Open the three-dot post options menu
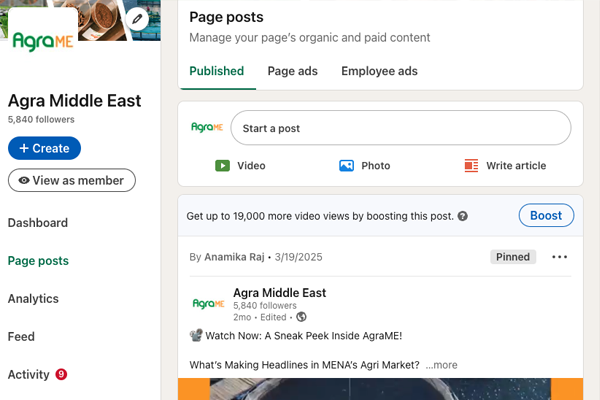600x400 pixels. (559, 257)
